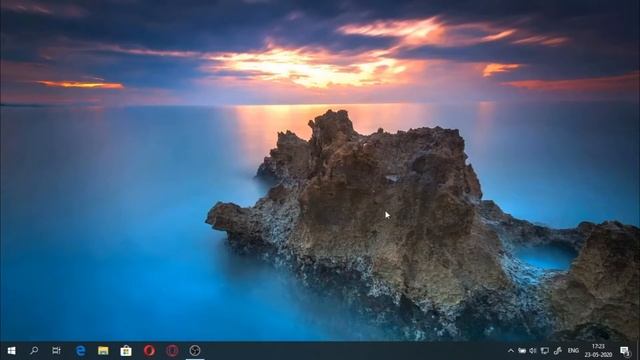The width and height of the screenshot is (640, 360).
Task: Show hidden system tray icons
Action: 511,351
